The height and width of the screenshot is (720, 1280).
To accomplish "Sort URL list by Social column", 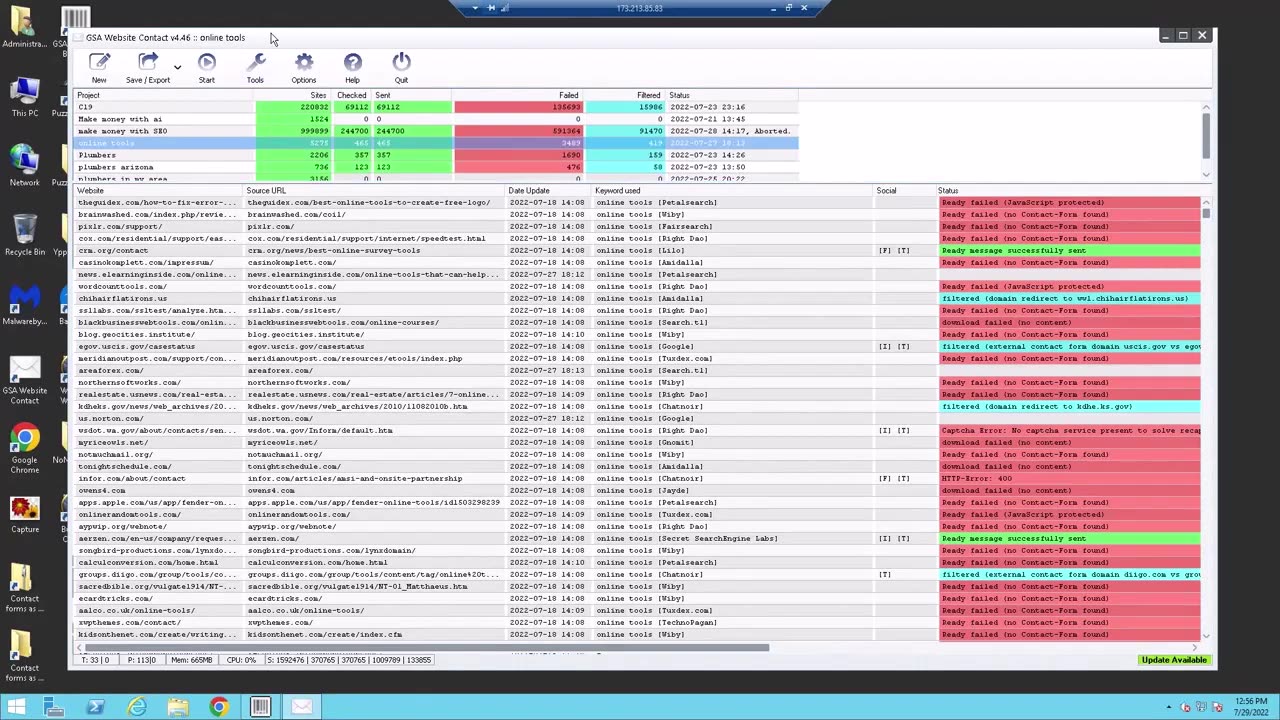I will [x=904, y=190].
